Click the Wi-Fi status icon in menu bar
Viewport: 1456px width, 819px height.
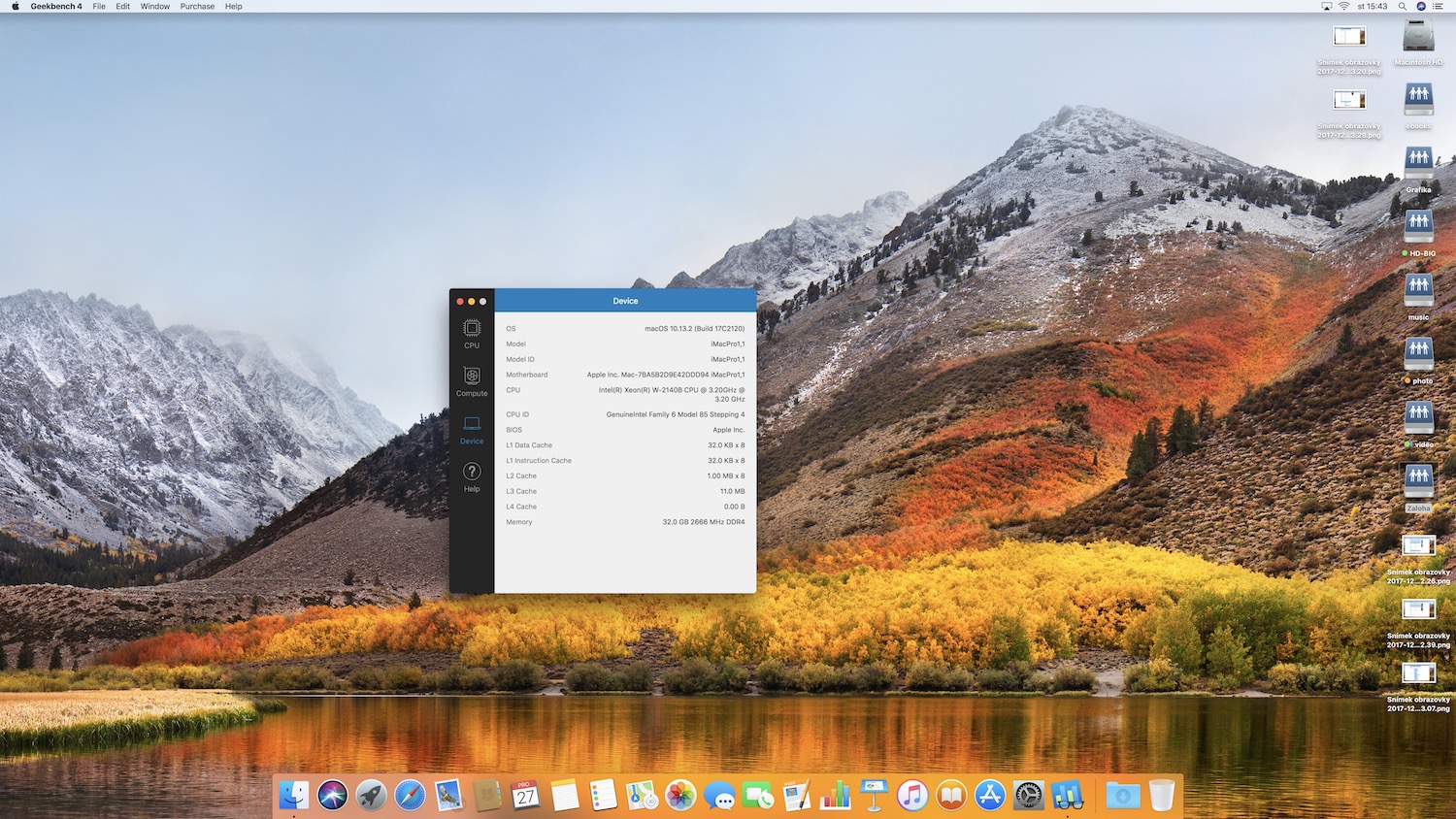point(1344,6)
